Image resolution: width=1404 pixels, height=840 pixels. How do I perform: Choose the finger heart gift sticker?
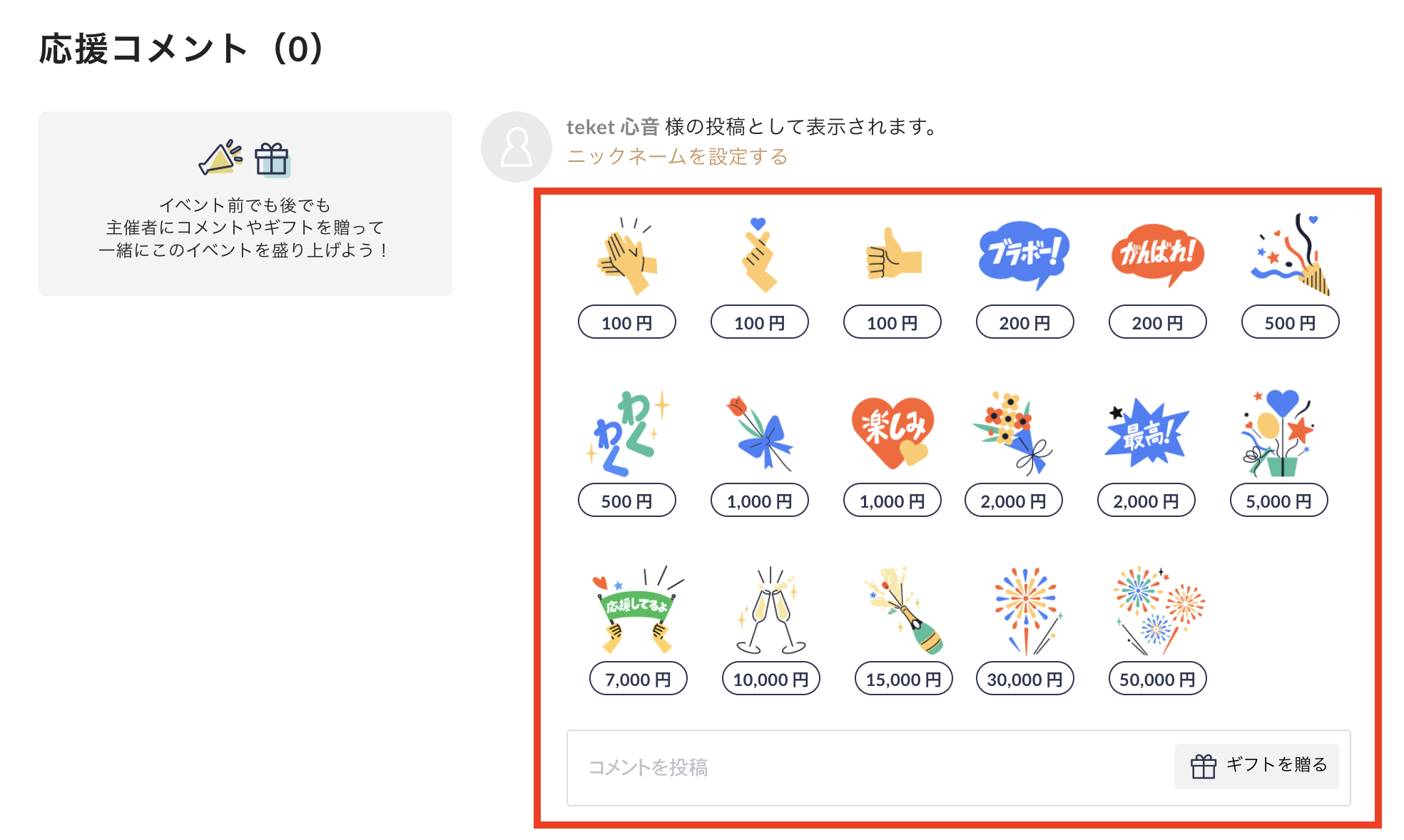[759, 255]
